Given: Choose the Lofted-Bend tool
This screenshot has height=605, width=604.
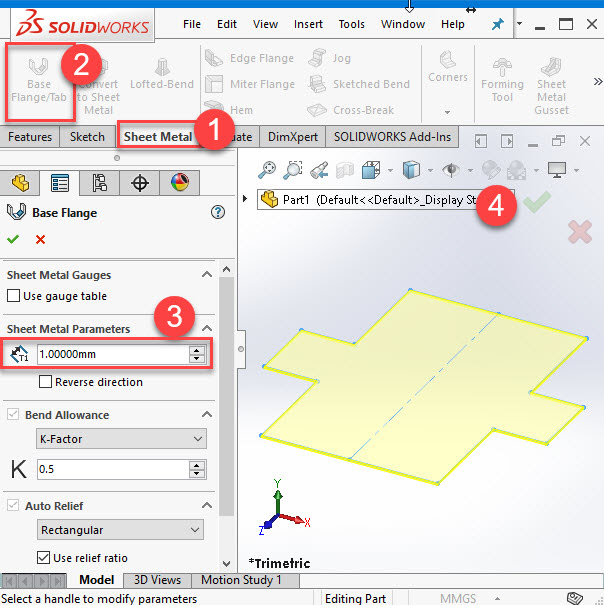Looking at the screenshot, I should point(162,73).
